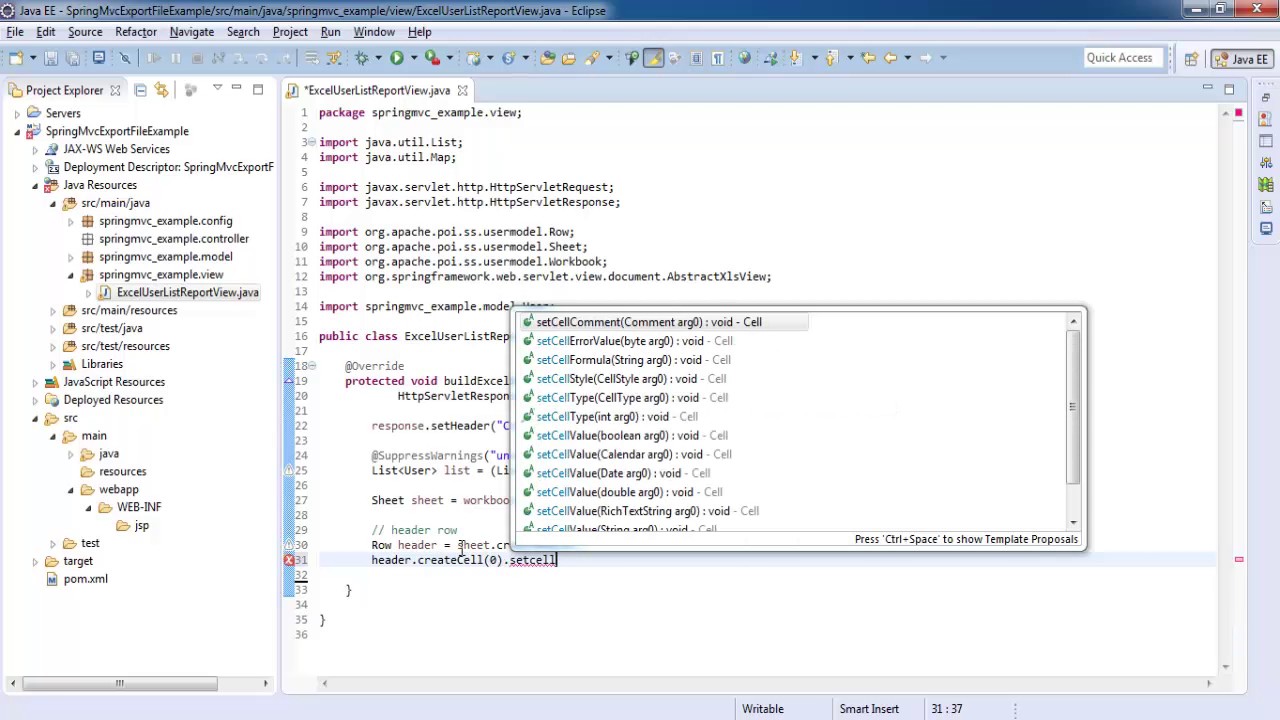Open the Web Browser globe icon
This screenshot has height=720, width=1280.
pos(744,58)
